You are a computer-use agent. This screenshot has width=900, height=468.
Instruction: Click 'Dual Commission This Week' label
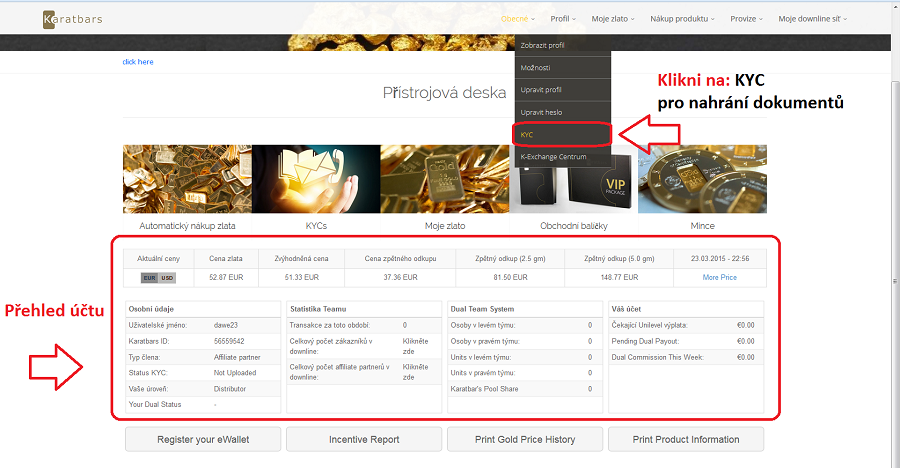click(657, 357)
